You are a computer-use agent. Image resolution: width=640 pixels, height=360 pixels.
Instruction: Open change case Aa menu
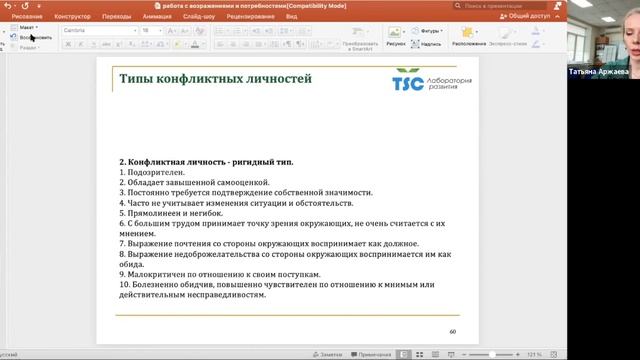click(162, 44)
